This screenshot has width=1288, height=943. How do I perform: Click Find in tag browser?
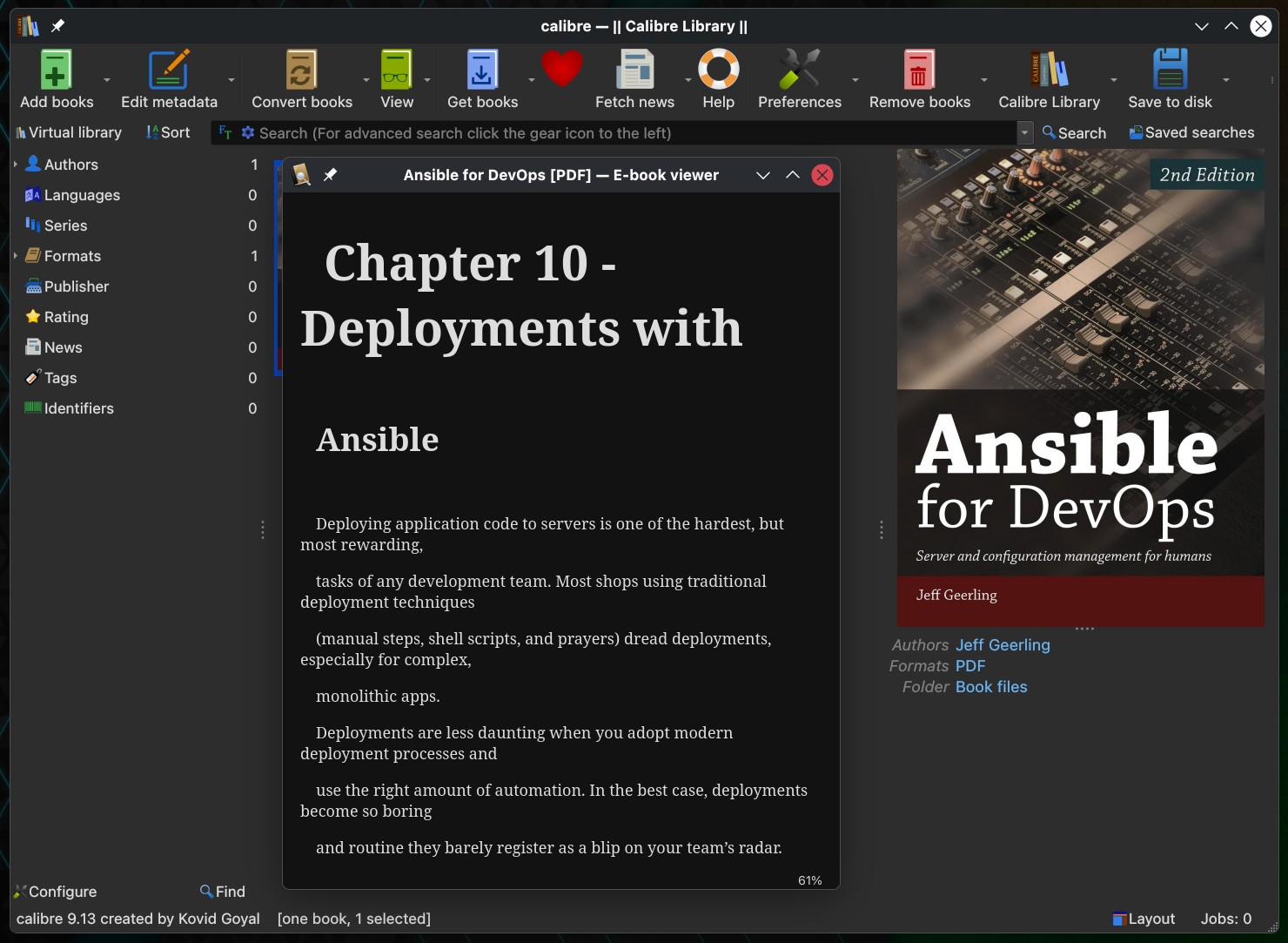(x=223, y=892)
